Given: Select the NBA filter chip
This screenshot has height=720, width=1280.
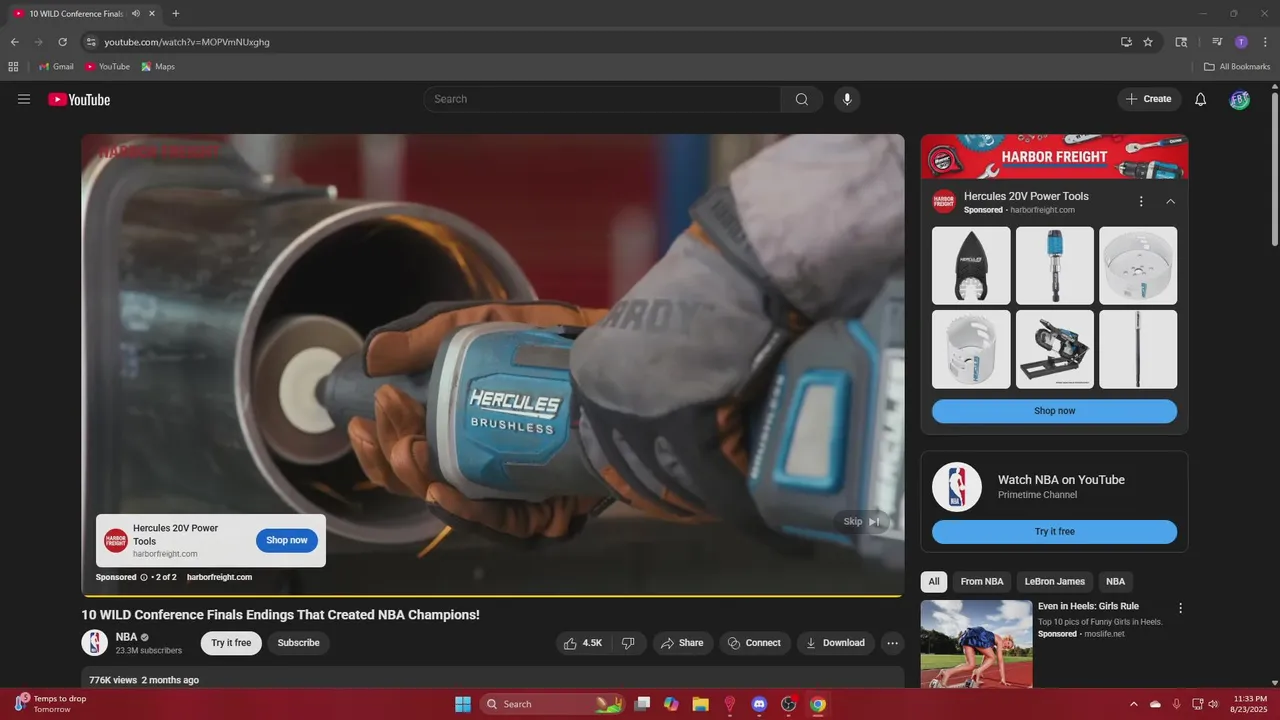Looking at the screenshot, I should (1115, 582).
